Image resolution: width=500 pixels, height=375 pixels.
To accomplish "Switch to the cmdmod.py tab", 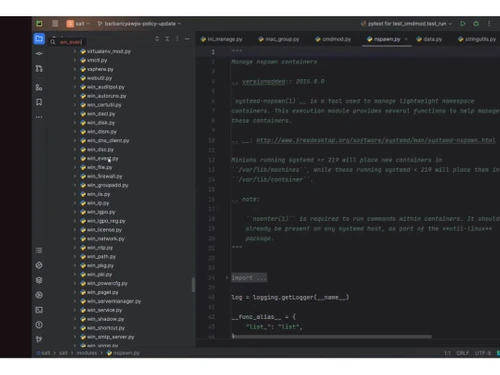I will pyautogui.click(x=333, y=39).
